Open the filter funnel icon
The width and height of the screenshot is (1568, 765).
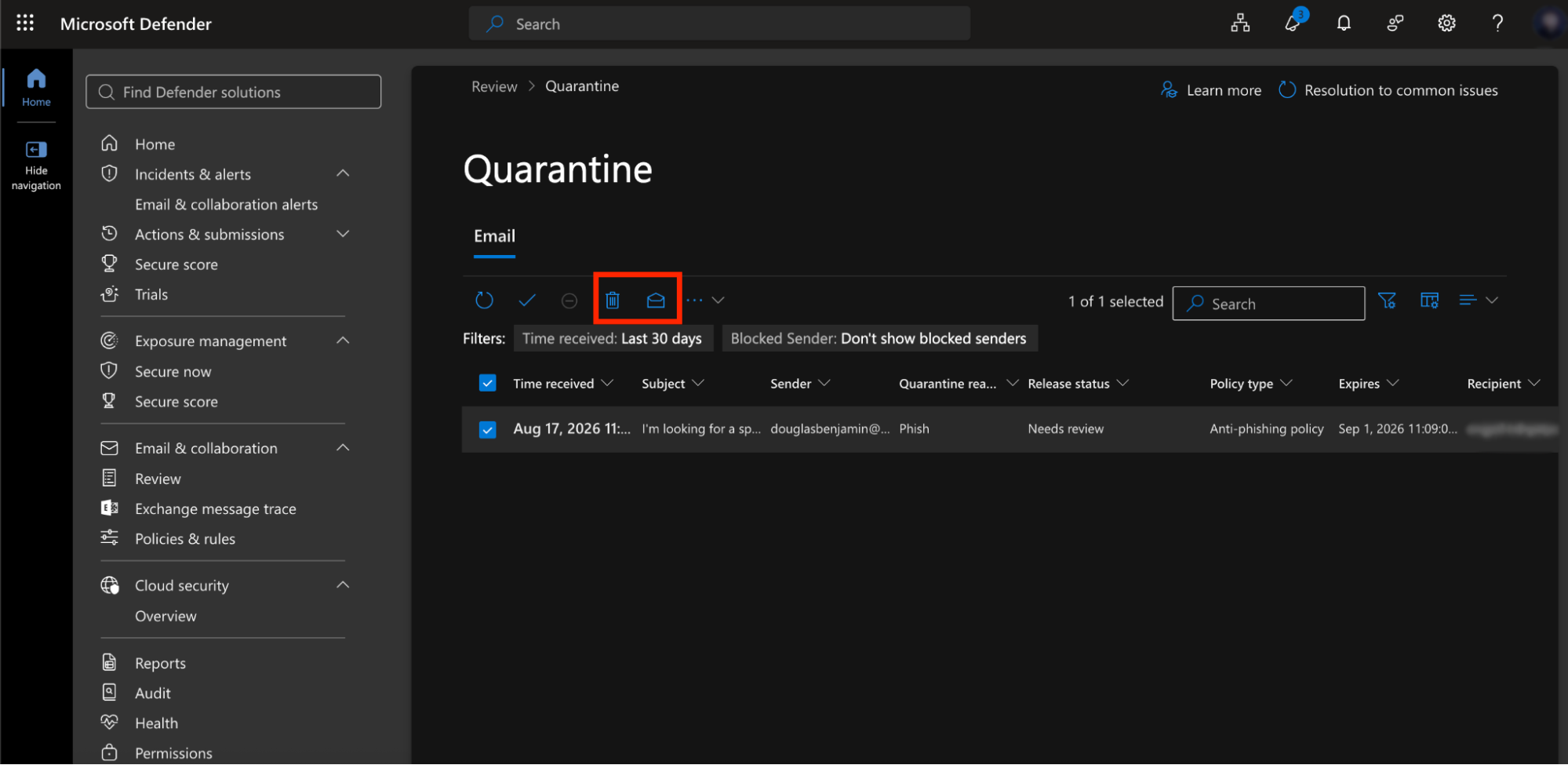[x=1387, y=301]
